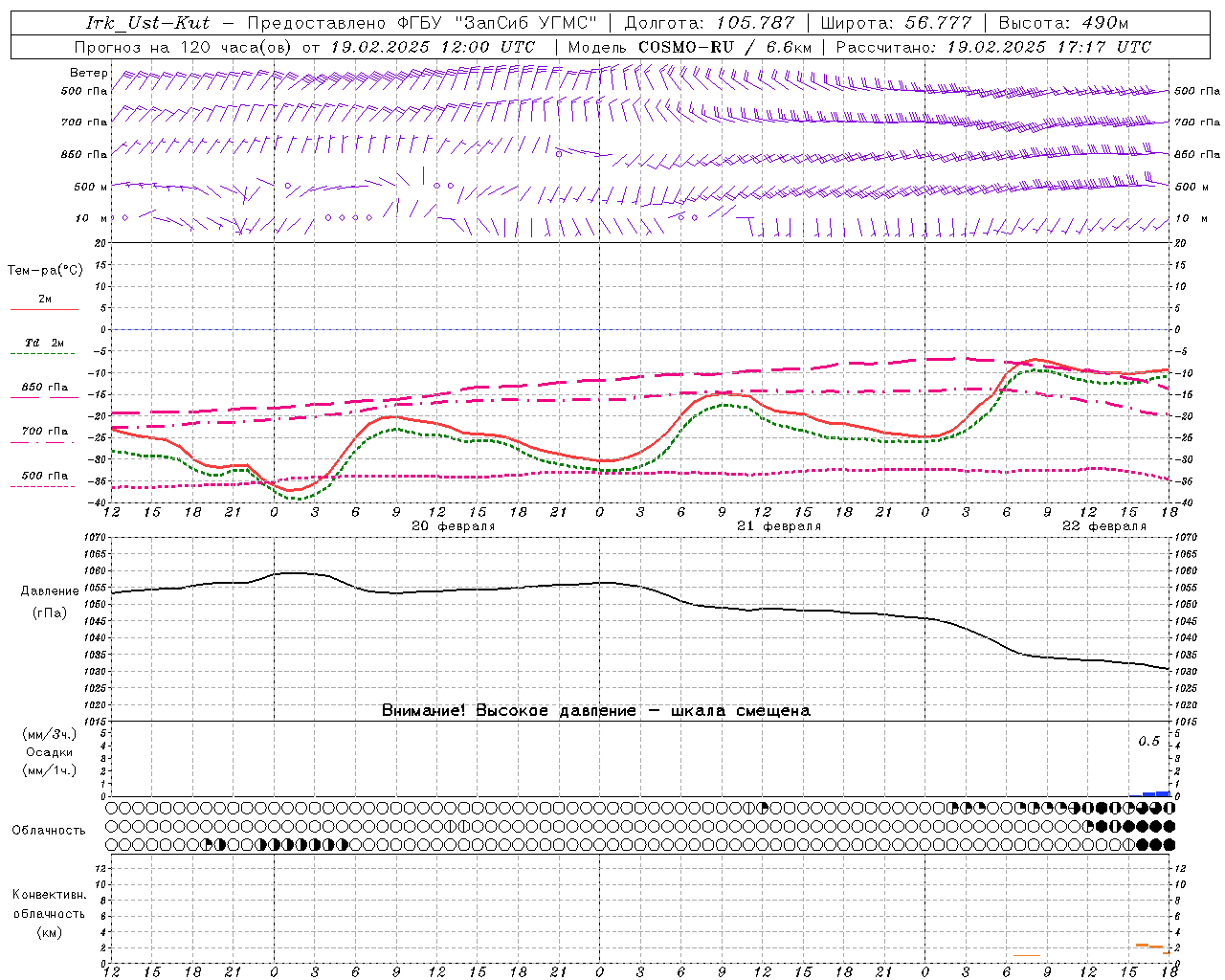This screenshot has width=1225, height=980.
Task: Click the Широта: 56.777 value
Action: coord(896,23)
